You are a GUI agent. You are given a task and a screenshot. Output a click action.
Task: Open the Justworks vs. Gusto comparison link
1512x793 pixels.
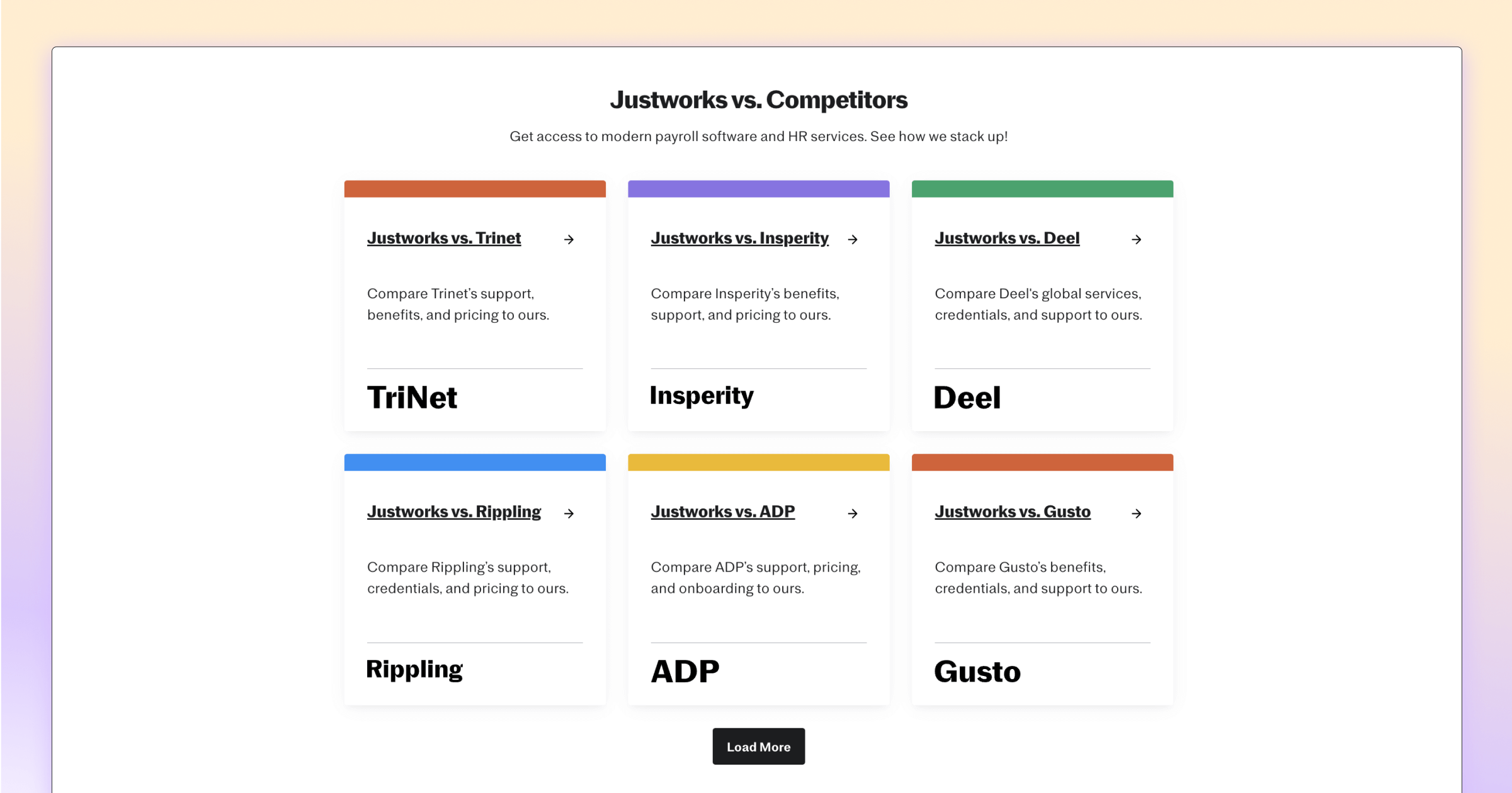click(x=1012, y=512)
